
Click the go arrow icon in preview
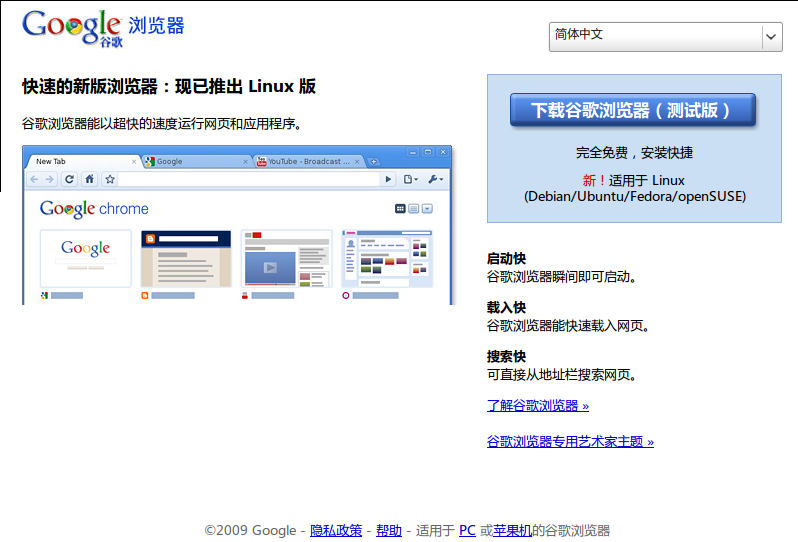pyautogui.click(x=388, y=179)
